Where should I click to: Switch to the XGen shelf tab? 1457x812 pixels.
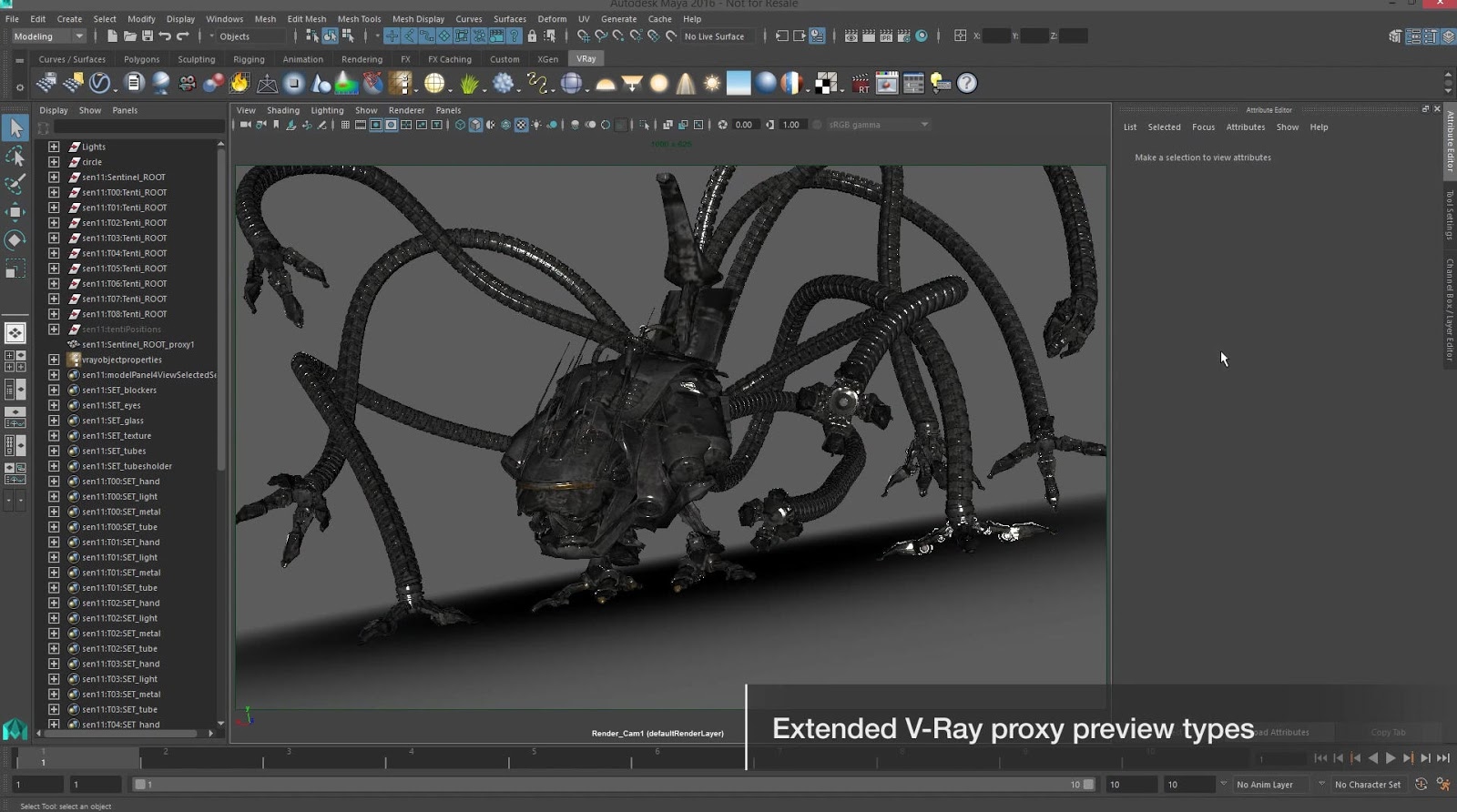(547, 59)
